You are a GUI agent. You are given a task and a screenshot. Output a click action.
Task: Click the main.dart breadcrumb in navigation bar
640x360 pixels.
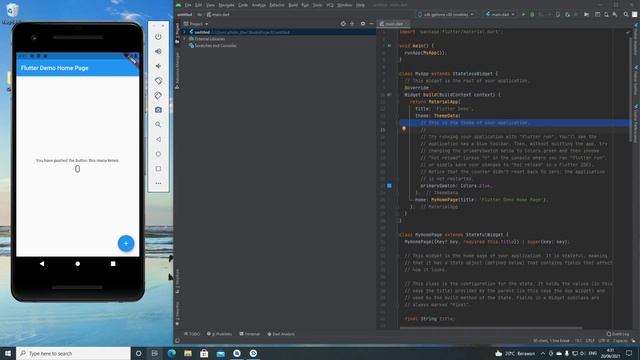tap(218, 15)
